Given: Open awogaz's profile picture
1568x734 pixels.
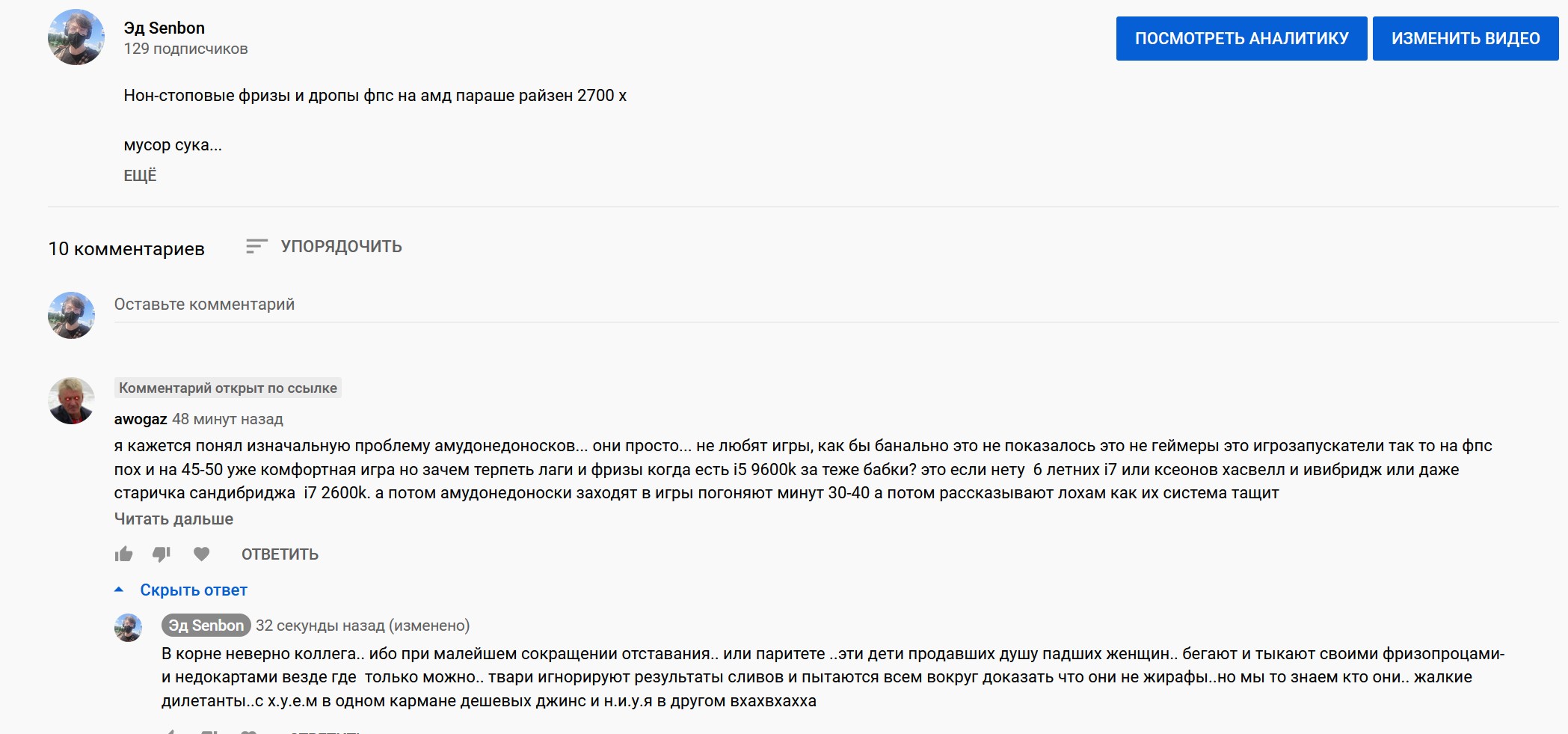Looking at the screenshot, I should [x=71, y=401].
